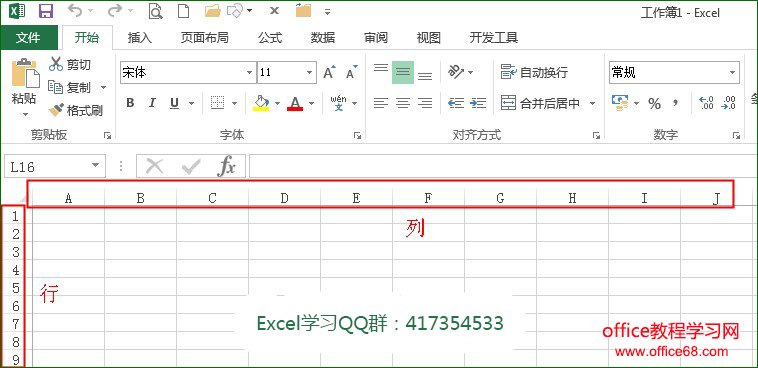Switch to View (视图) tab

(x=429, y=38)
